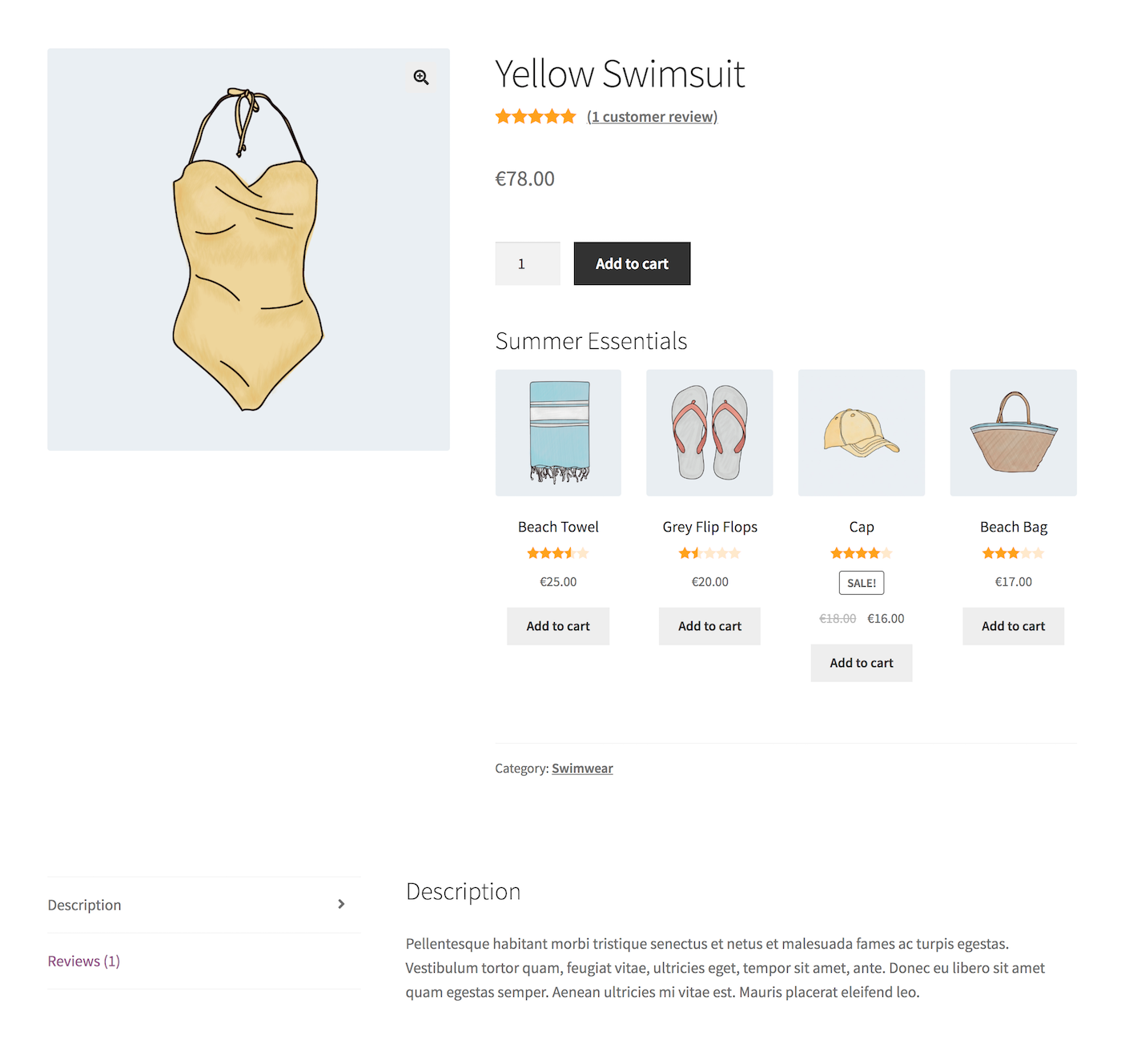Click the Beach Towel star rating
This screenshot has width=1121, height=1064.
[x=557, y=552]
